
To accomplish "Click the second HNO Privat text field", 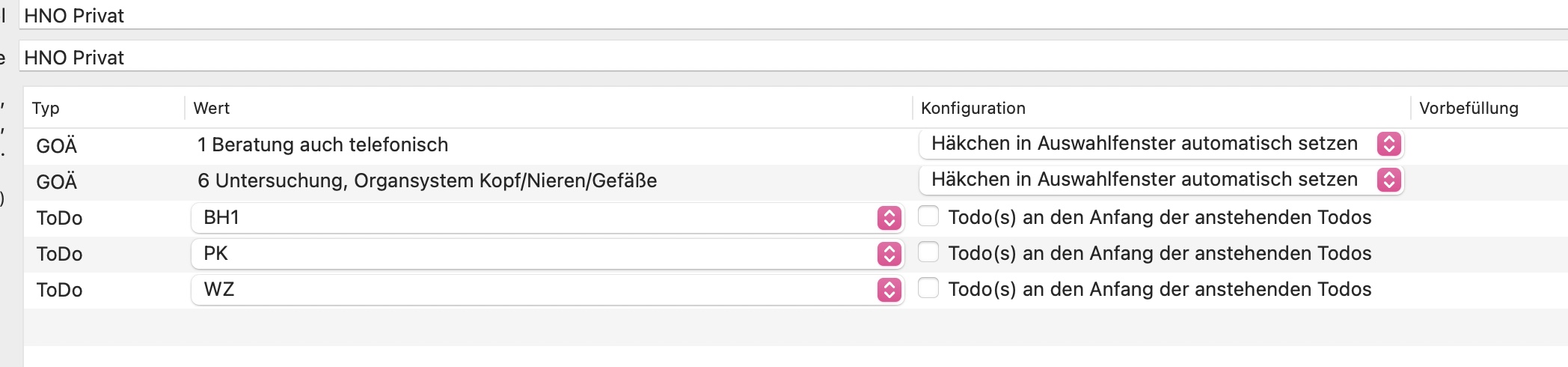I will (x=793, y=58).
